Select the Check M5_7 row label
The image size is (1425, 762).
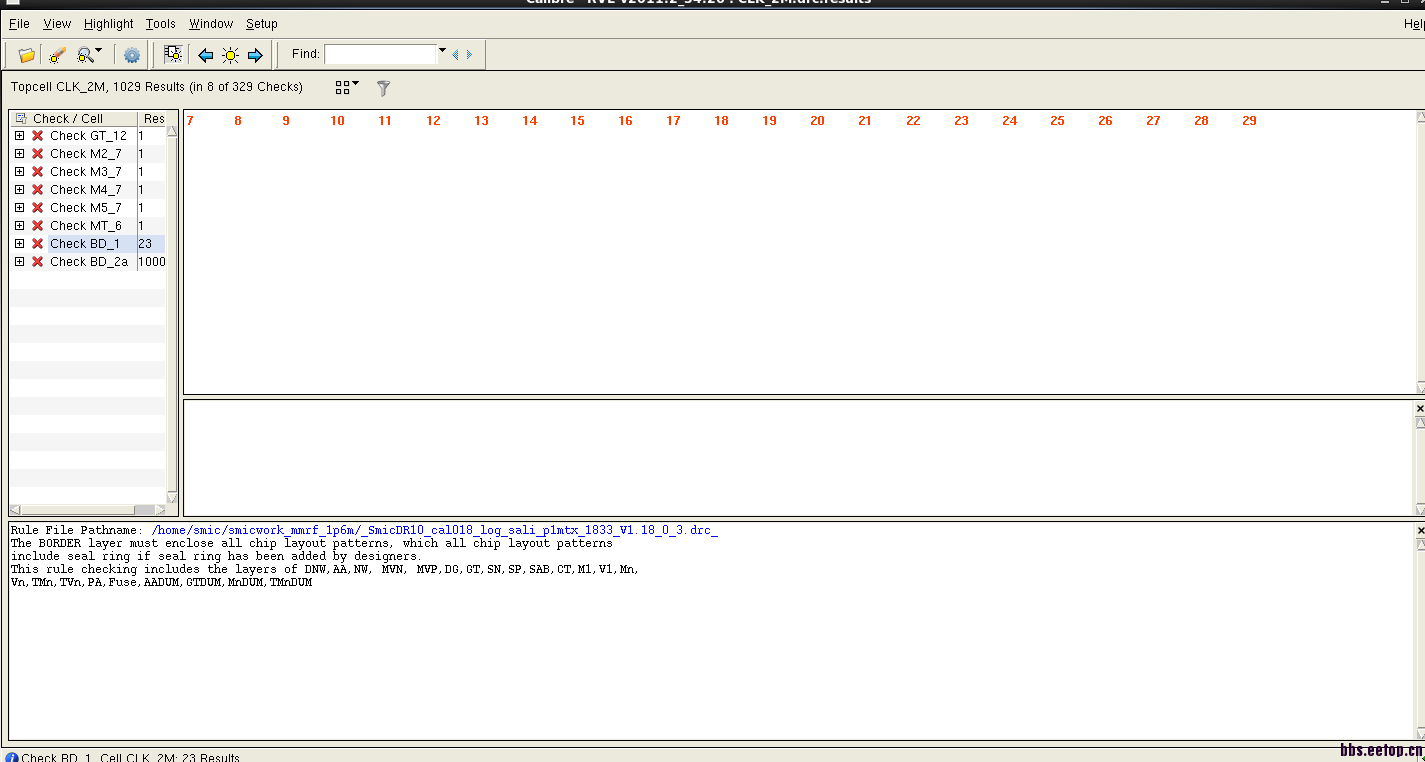(x=85, y=208)
